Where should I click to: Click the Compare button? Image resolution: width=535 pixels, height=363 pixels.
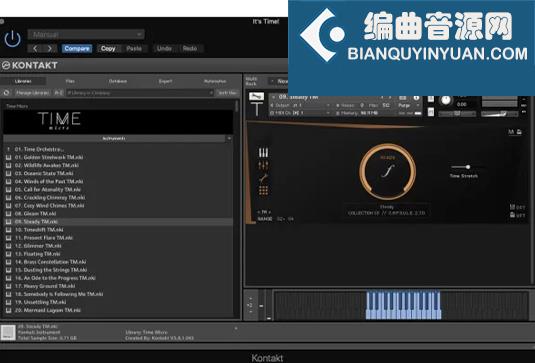tap(77, 48)
